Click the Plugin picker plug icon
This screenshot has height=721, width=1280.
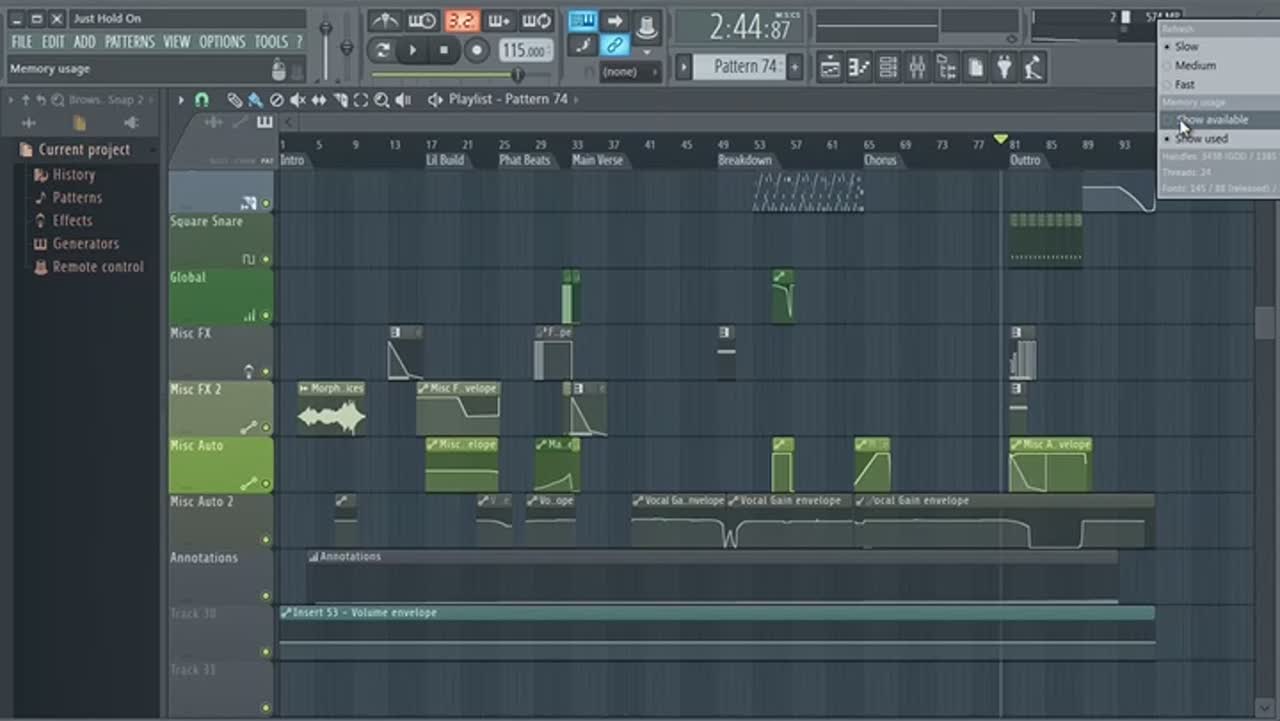pyautogui.click(x=1005, y=68)
